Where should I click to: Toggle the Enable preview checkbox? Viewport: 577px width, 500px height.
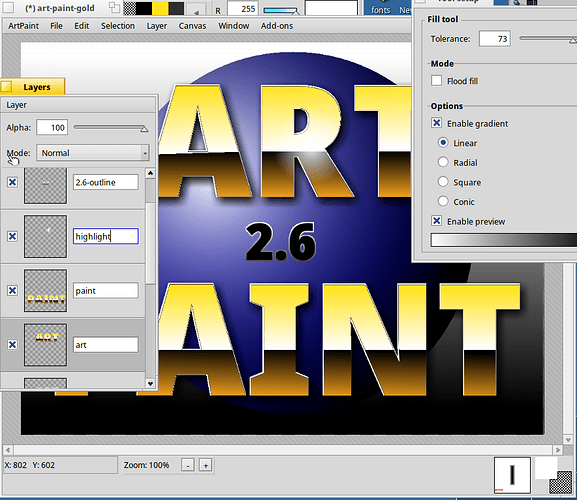tap(436, 221)
